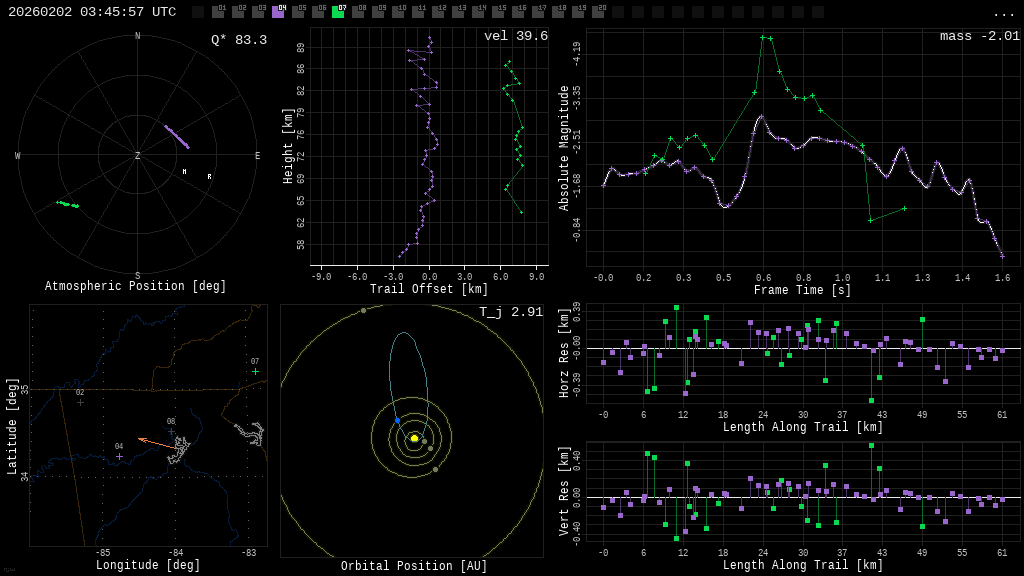Click the purple meteor trail in sky plot

click(x=177, y=137)
